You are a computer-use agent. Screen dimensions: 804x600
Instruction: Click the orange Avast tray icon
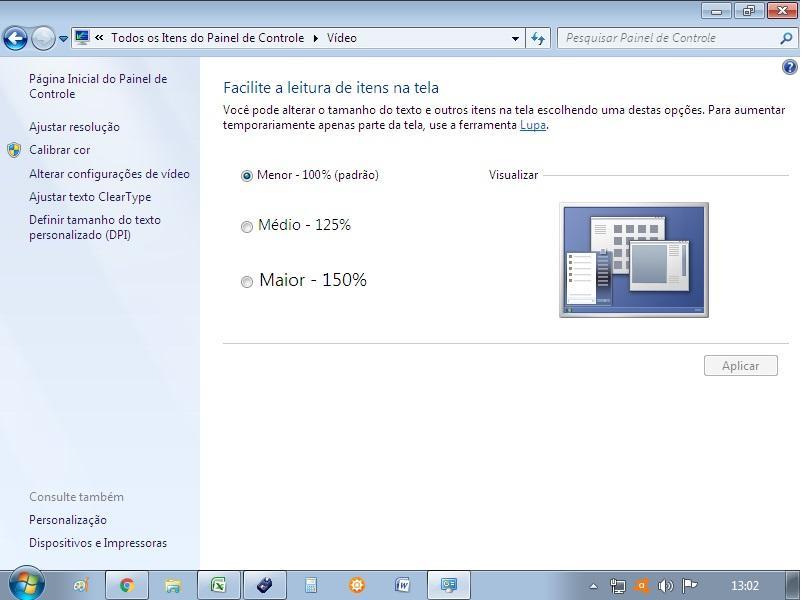(641, 586)
